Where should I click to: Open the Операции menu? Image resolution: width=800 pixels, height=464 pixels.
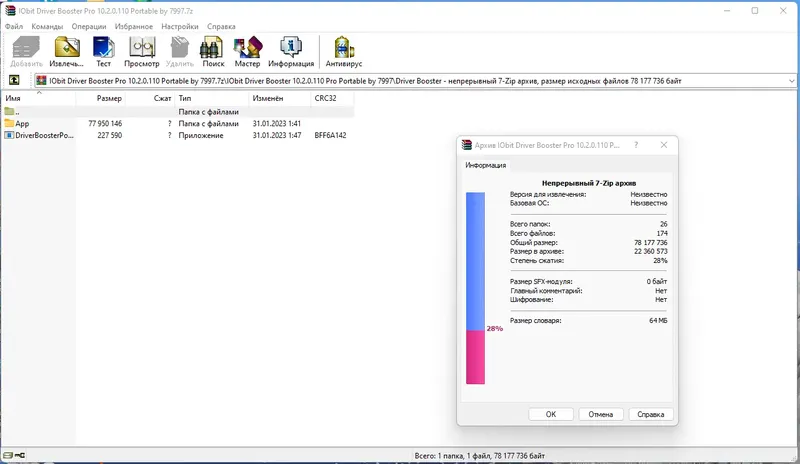[x=89, y=26]
